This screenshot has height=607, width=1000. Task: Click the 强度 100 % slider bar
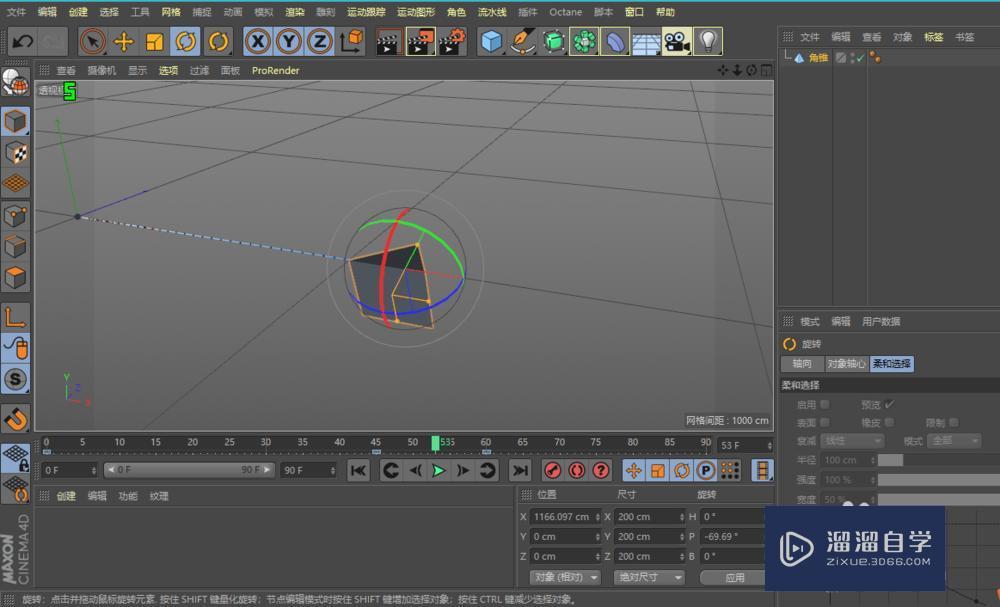[938, 479]
